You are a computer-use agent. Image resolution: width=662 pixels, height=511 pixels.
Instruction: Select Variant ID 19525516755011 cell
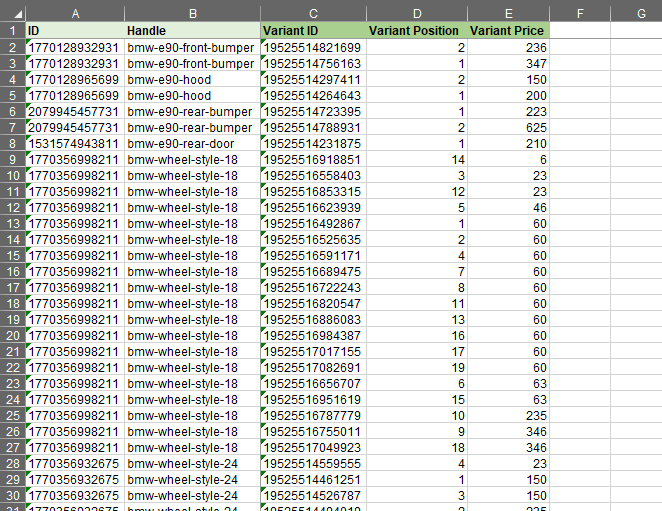click(313, 432)
